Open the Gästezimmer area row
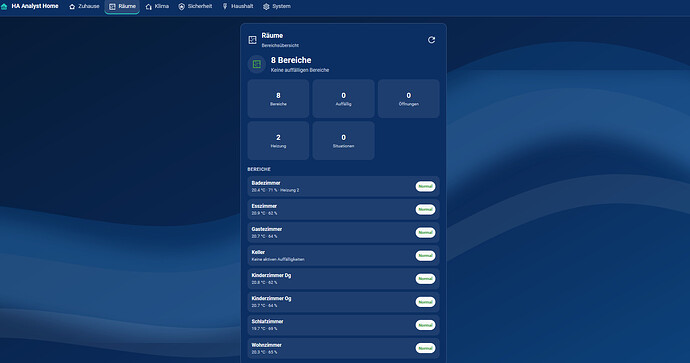The image size is (690, 363). coord(343,233)
